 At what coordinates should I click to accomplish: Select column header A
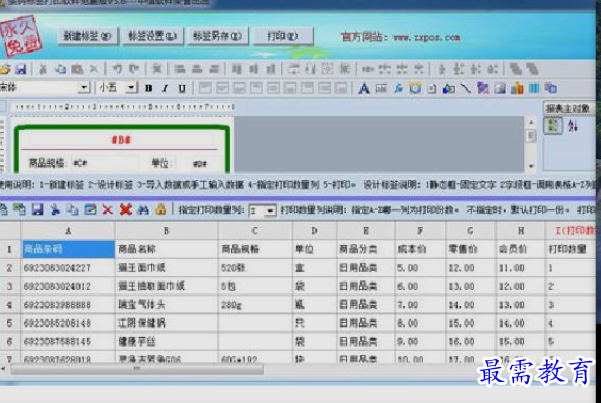68,231
